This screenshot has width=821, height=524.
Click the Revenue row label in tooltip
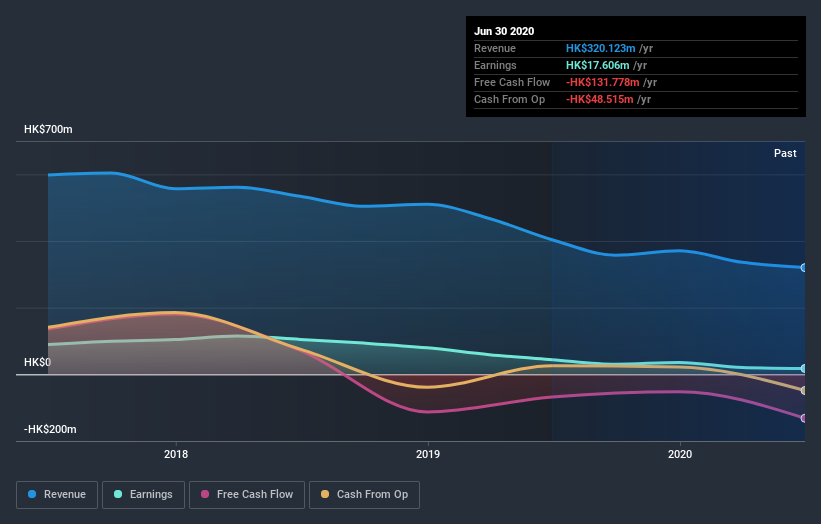click(x=495, y=48)
